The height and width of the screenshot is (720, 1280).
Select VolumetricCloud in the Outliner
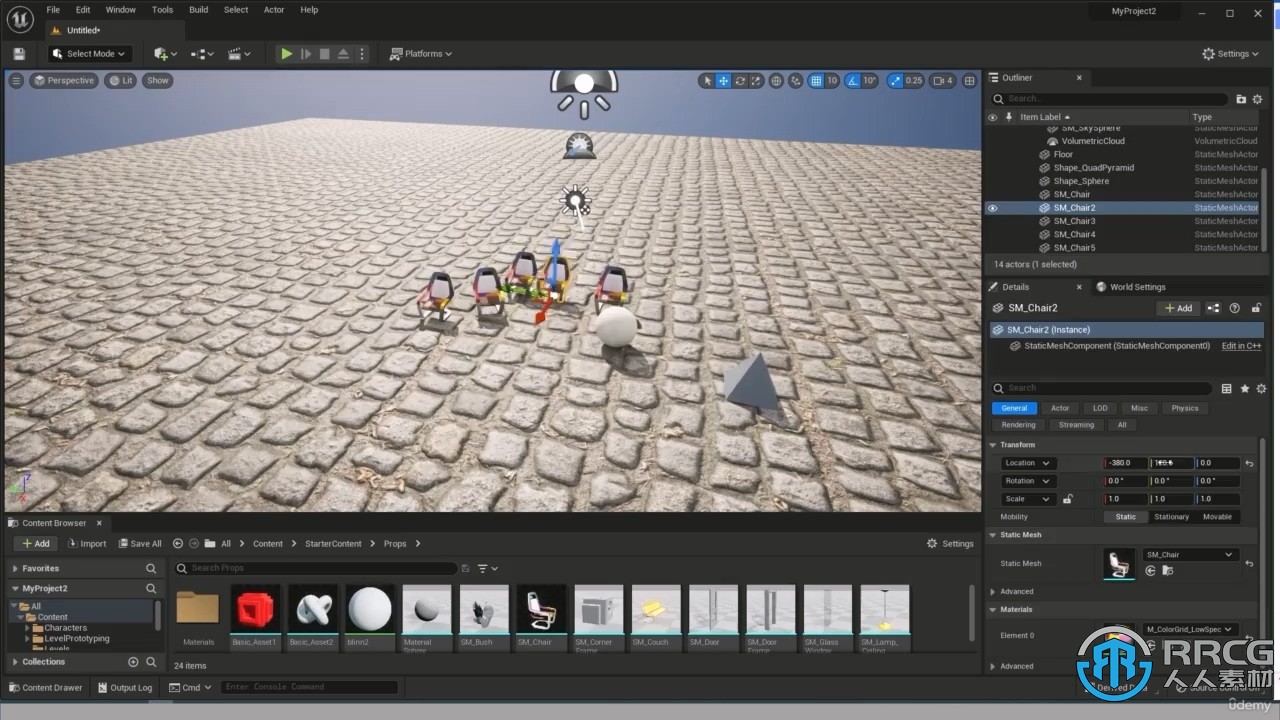[1093, 141]
